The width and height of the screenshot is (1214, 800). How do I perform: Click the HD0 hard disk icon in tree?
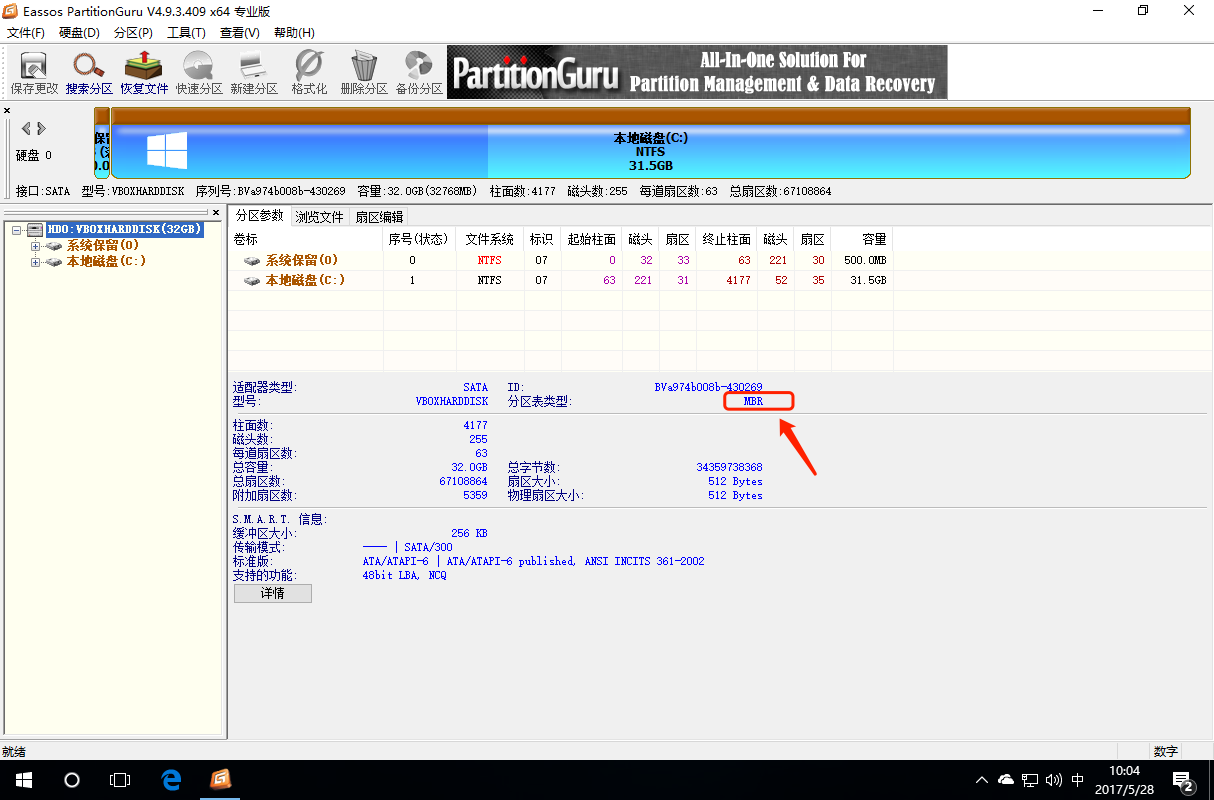tap(36, 229)
